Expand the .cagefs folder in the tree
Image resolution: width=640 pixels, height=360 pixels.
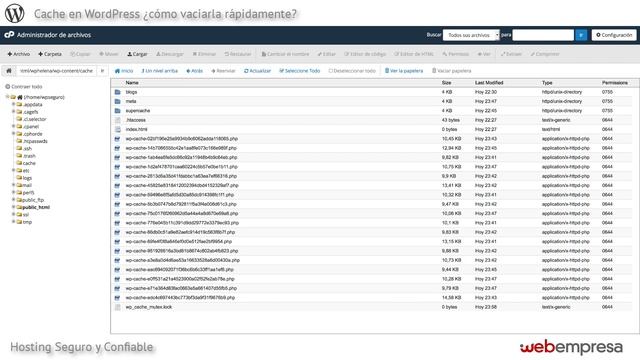pos(13,111)
